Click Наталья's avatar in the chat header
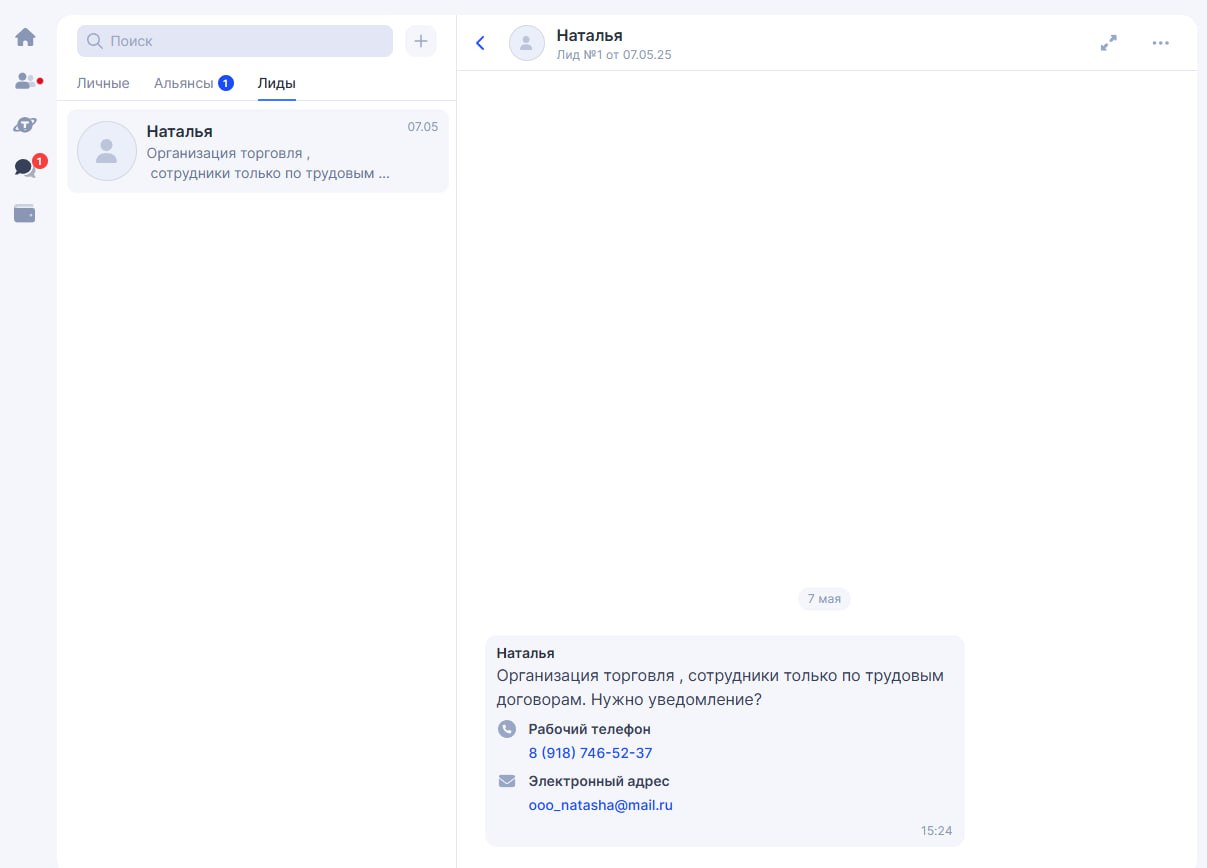Screen dimensions: 1207x868 point(527,43)
